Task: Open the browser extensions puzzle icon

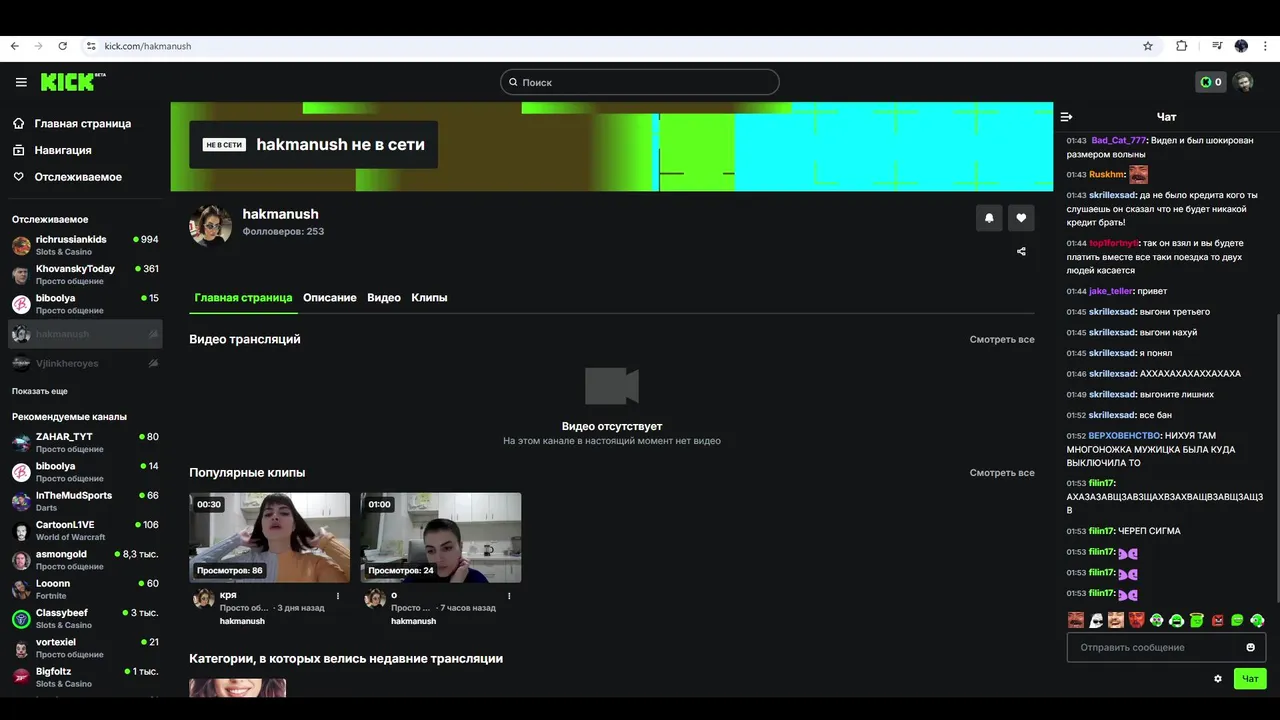Action: (1181, 46)
